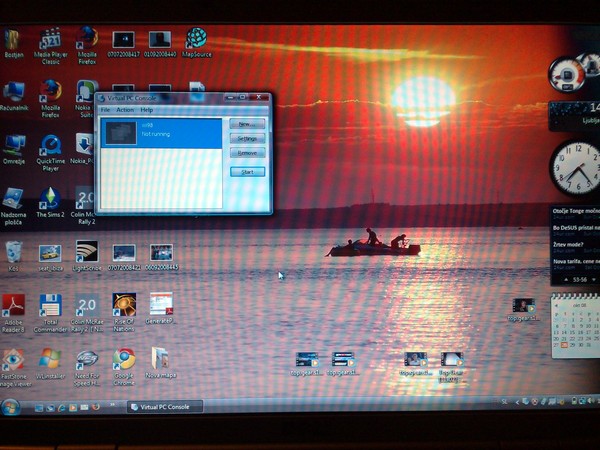
Task: Select the QuickTime Player desktop icon
Action: pos(51,152)
